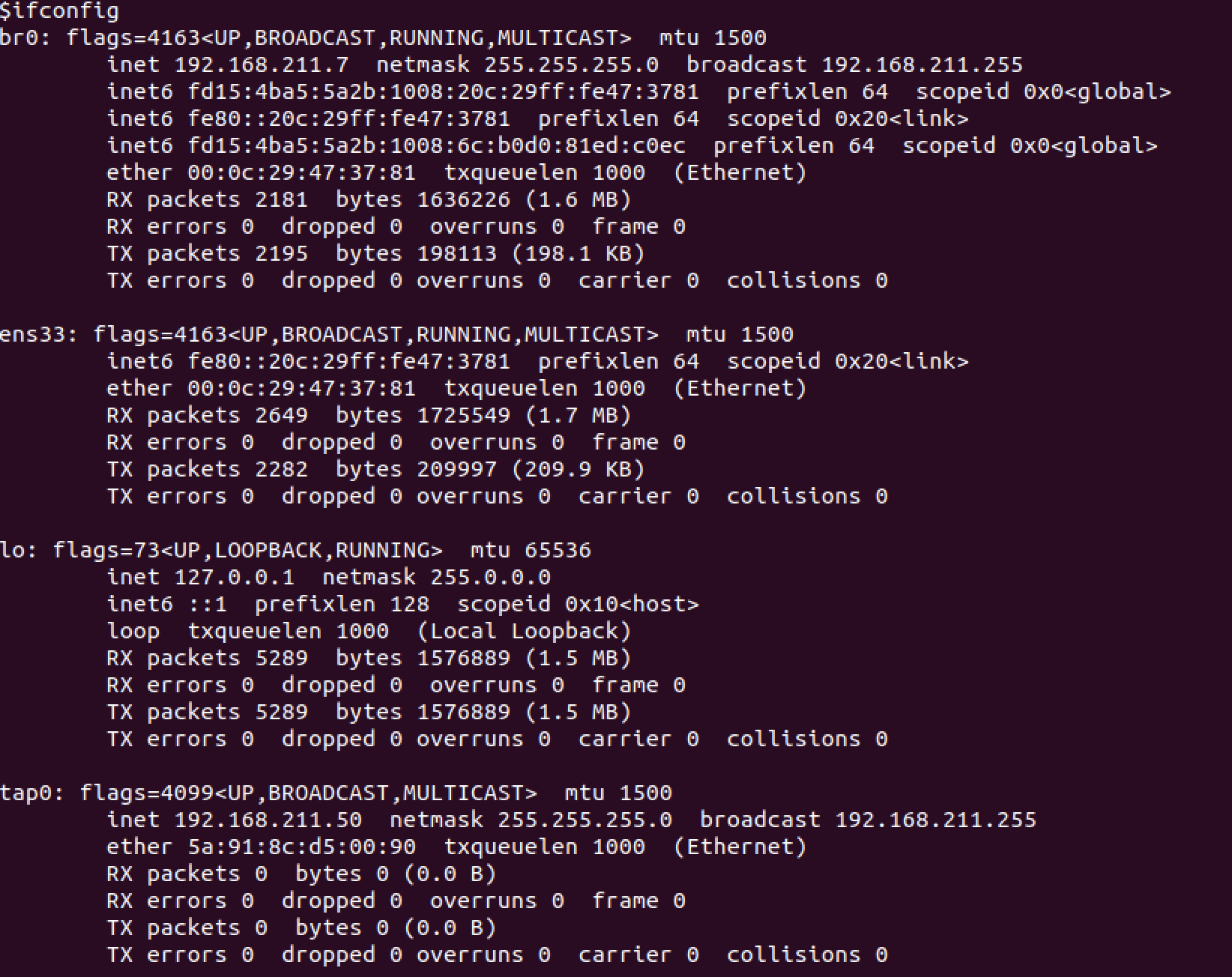
Task: Click the br0 MAC address 00:0c:29:47:37:81
Action: click(301, 172)
